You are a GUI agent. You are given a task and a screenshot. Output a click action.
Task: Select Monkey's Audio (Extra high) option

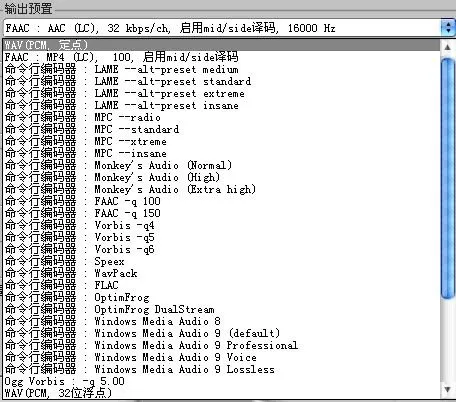coord(222,189)
